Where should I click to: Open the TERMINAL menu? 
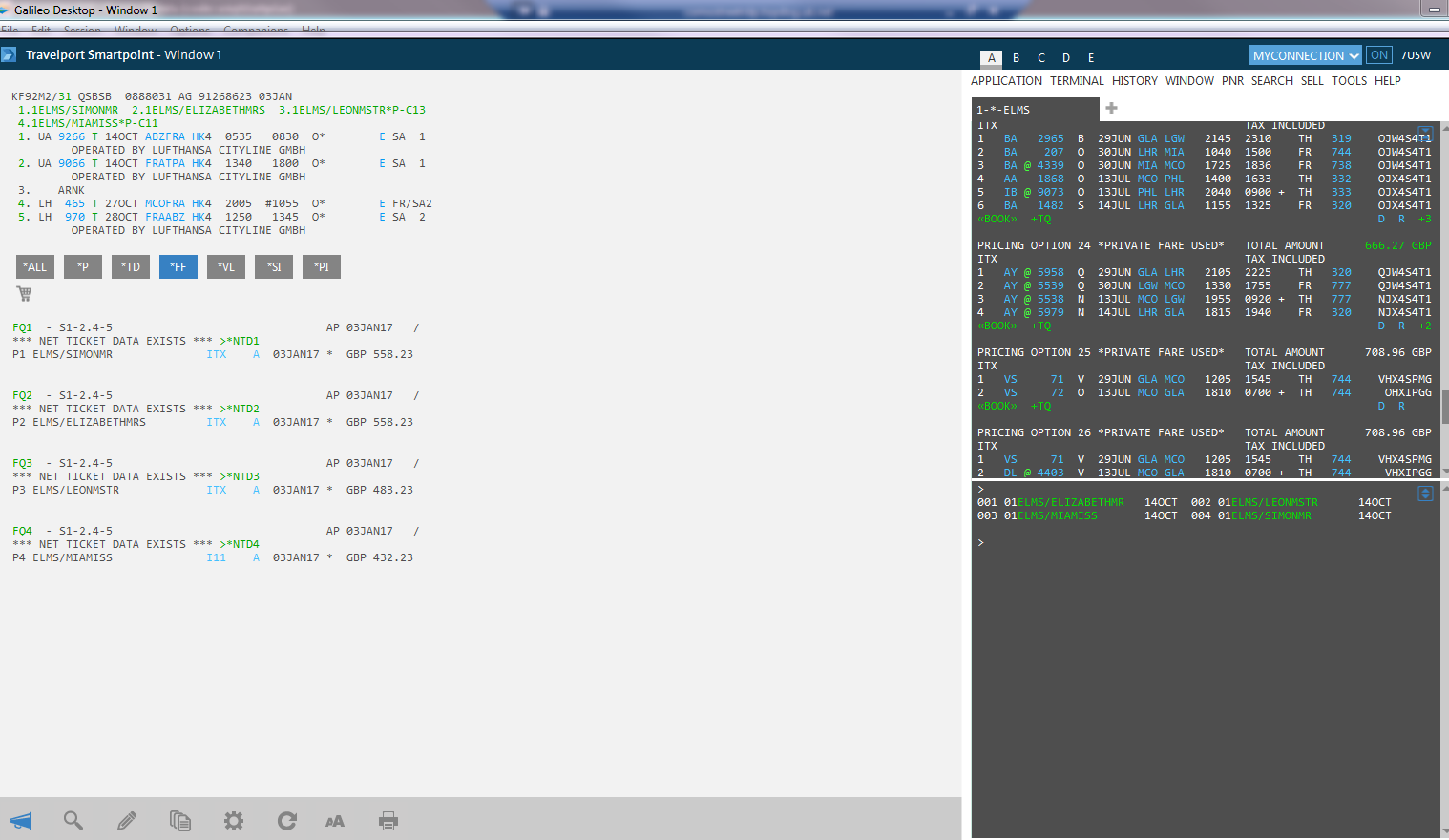pyautogui.click(x=1077, y=81)
